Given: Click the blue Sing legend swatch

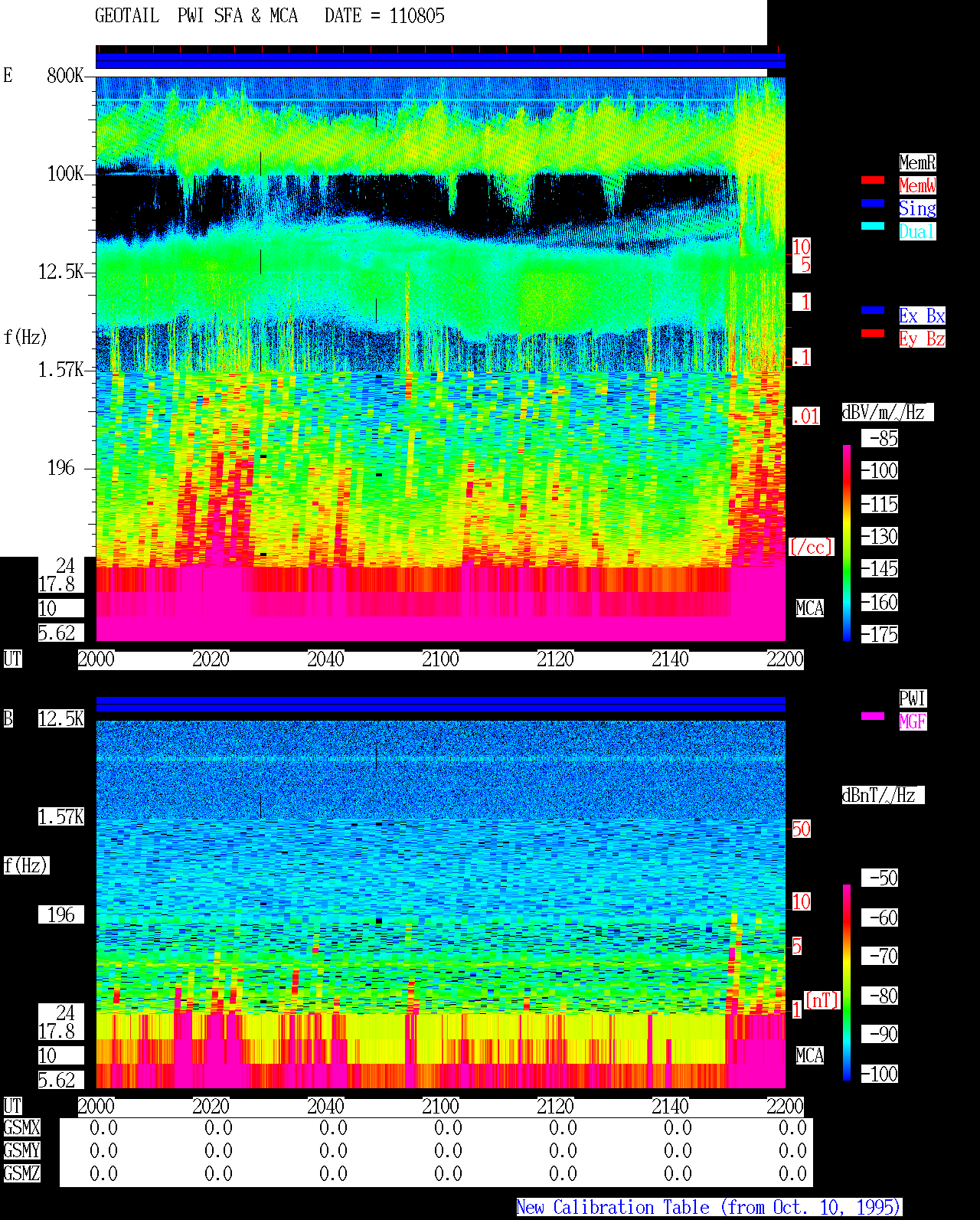Looking at the screenshot, I should pyautogui.click(x=873, y=203).
